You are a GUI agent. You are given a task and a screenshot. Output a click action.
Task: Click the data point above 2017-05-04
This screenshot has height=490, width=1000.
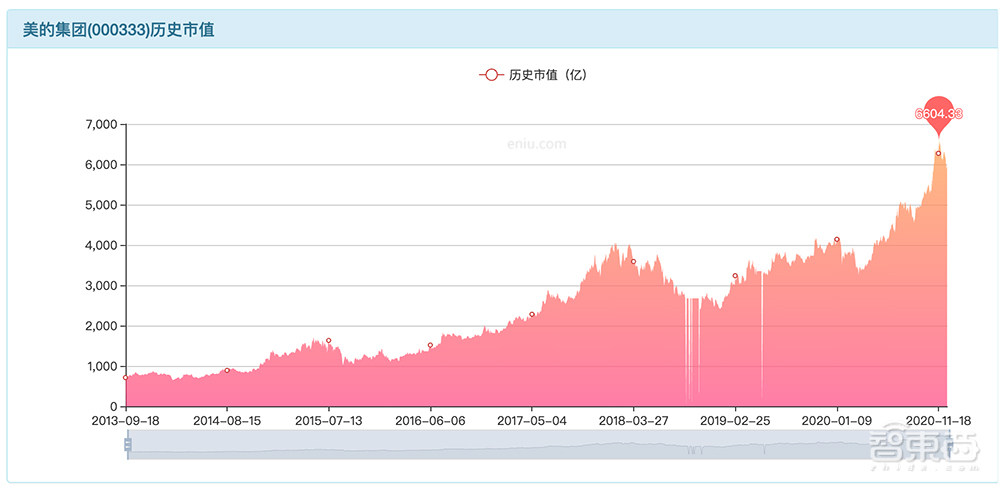point(532,314)
